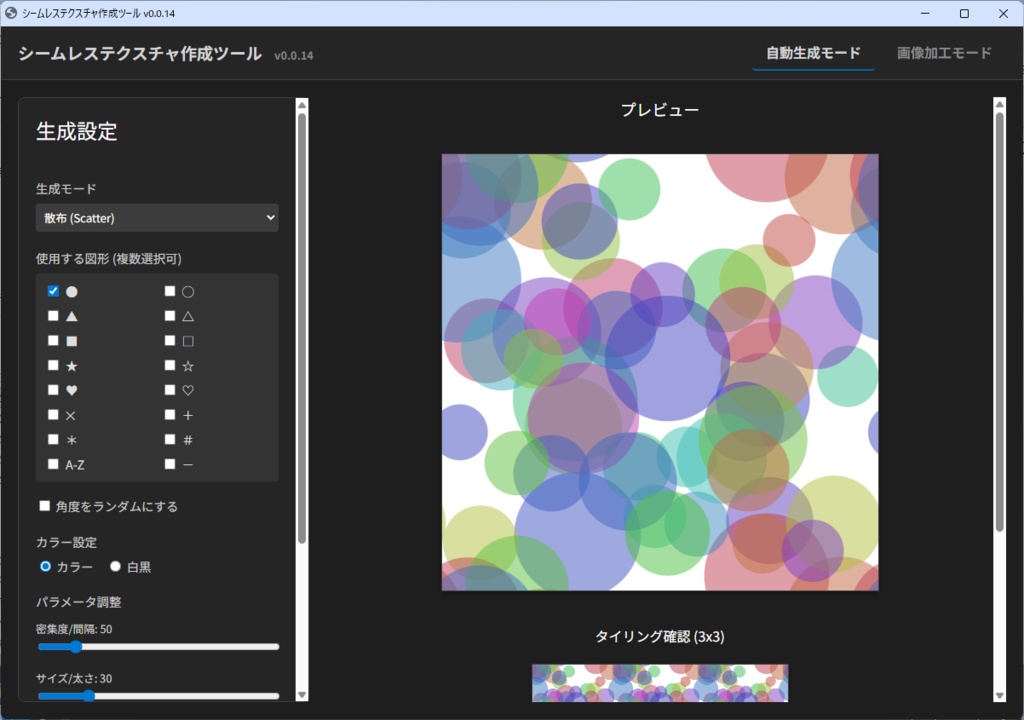Switch to 画像加工モード tab

943,54
